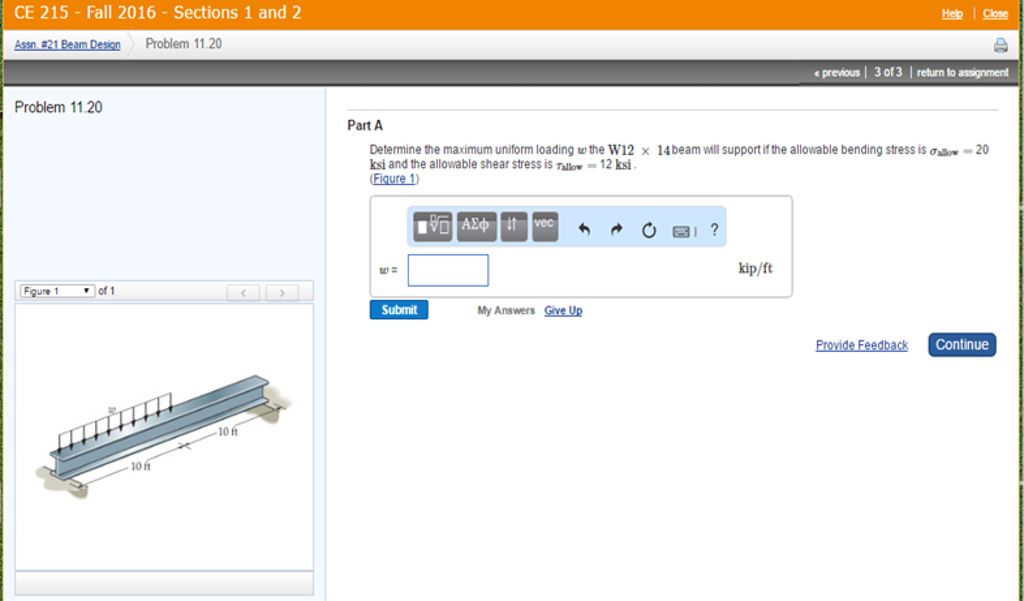Viewport: 1024px width, 601px height.
Task: Open the keyboard shortcuts icon
Action: pos(684,230)
